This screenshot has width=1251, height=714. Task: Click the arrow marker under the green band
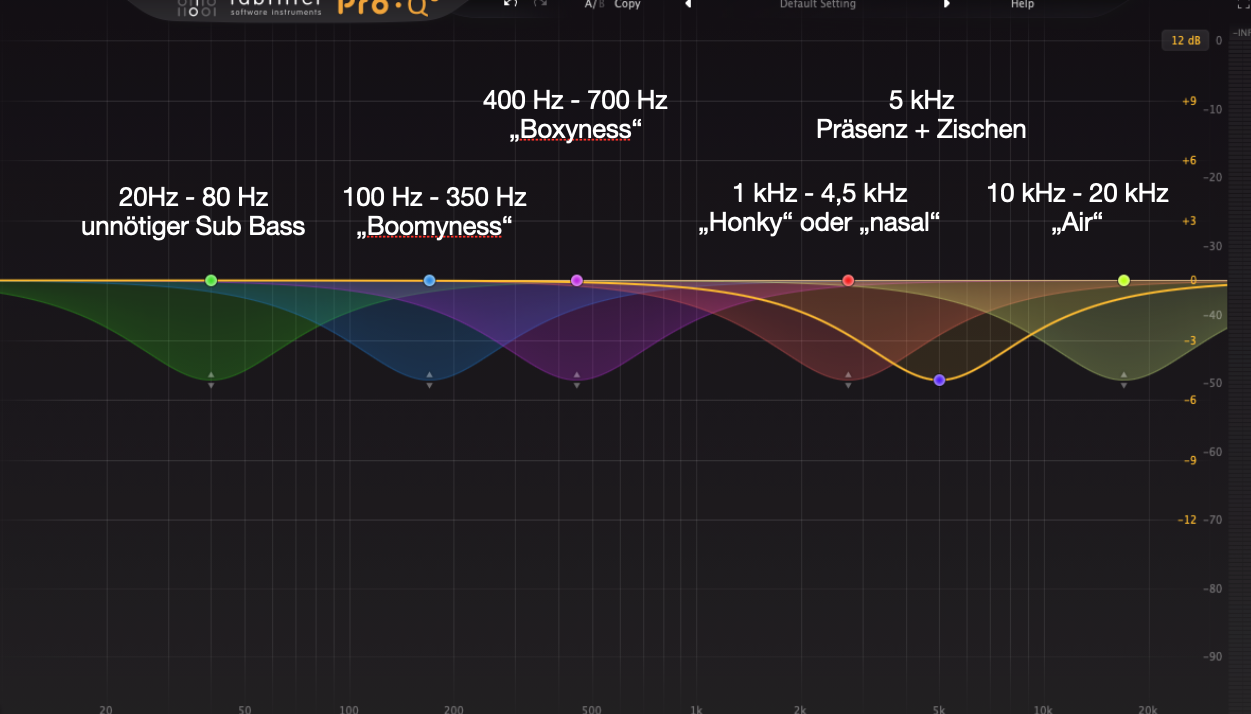[211, 380]
